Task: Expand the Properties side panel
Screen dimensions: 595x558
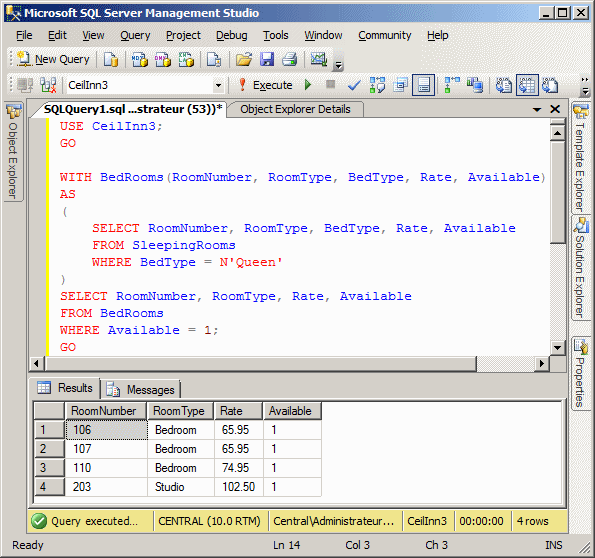Action: pyautogui.click(x=581, y=372)
